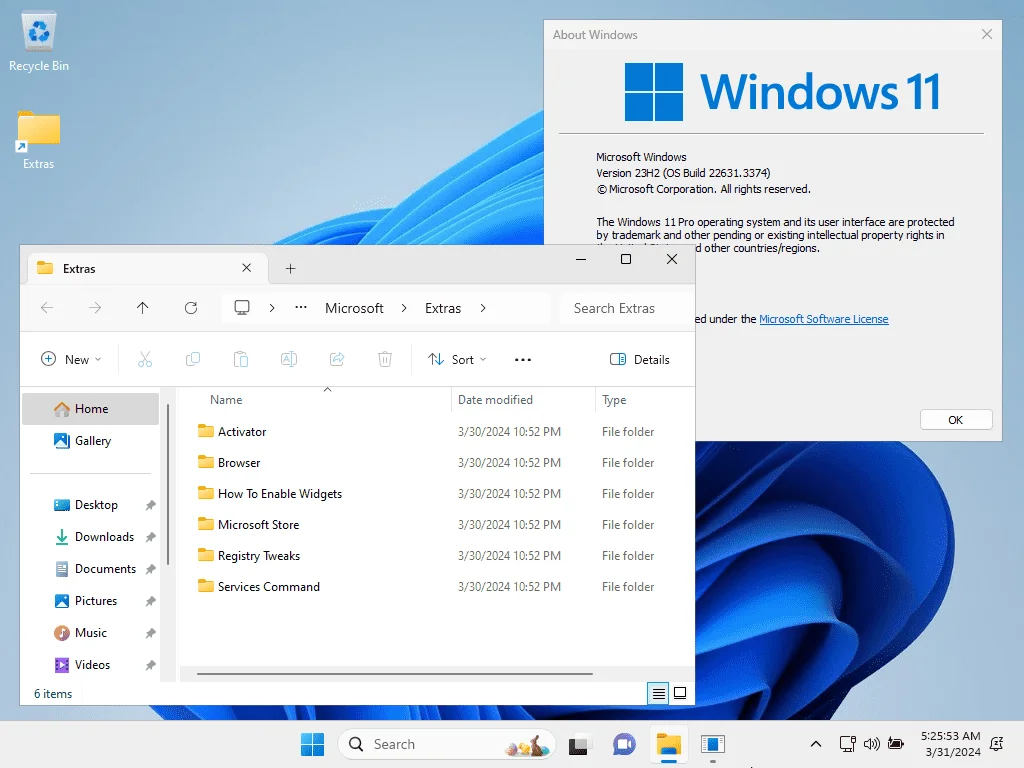Image resolution: width=1024 pixels, height=768 pixels.
Task: Refresh the Extras folder view
Action: pyautogui.click(x=191, y=308)
